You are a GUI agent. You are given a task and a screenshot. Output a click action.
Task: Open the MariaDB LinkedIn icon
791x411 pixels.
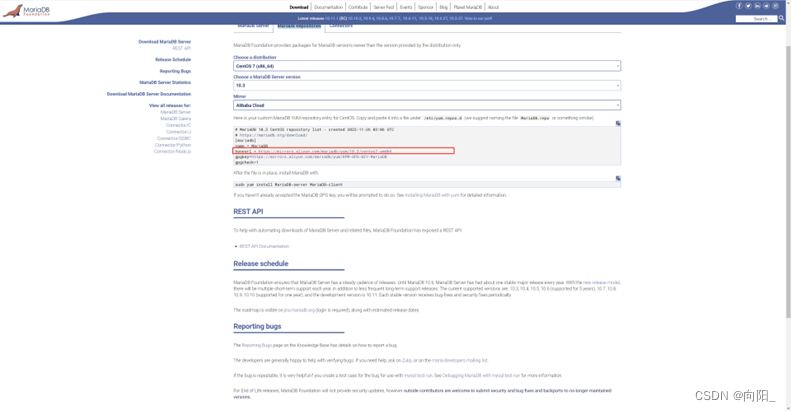coord(757,6)
